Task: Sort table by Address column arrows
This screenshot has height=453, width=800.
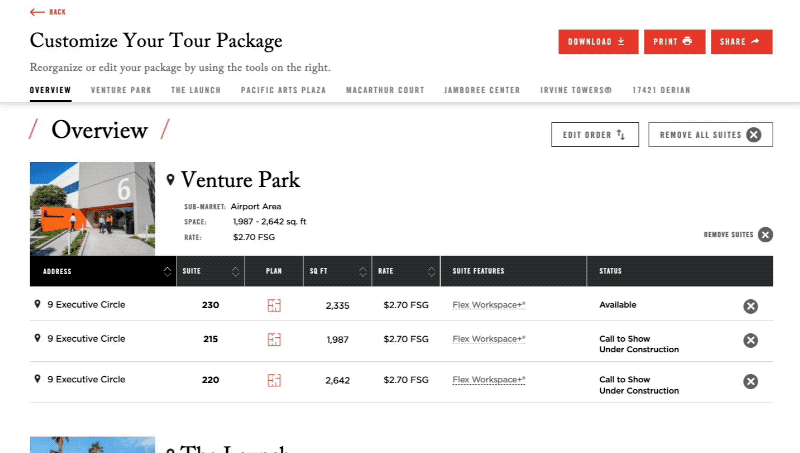Action: click(x=167, y=271)
